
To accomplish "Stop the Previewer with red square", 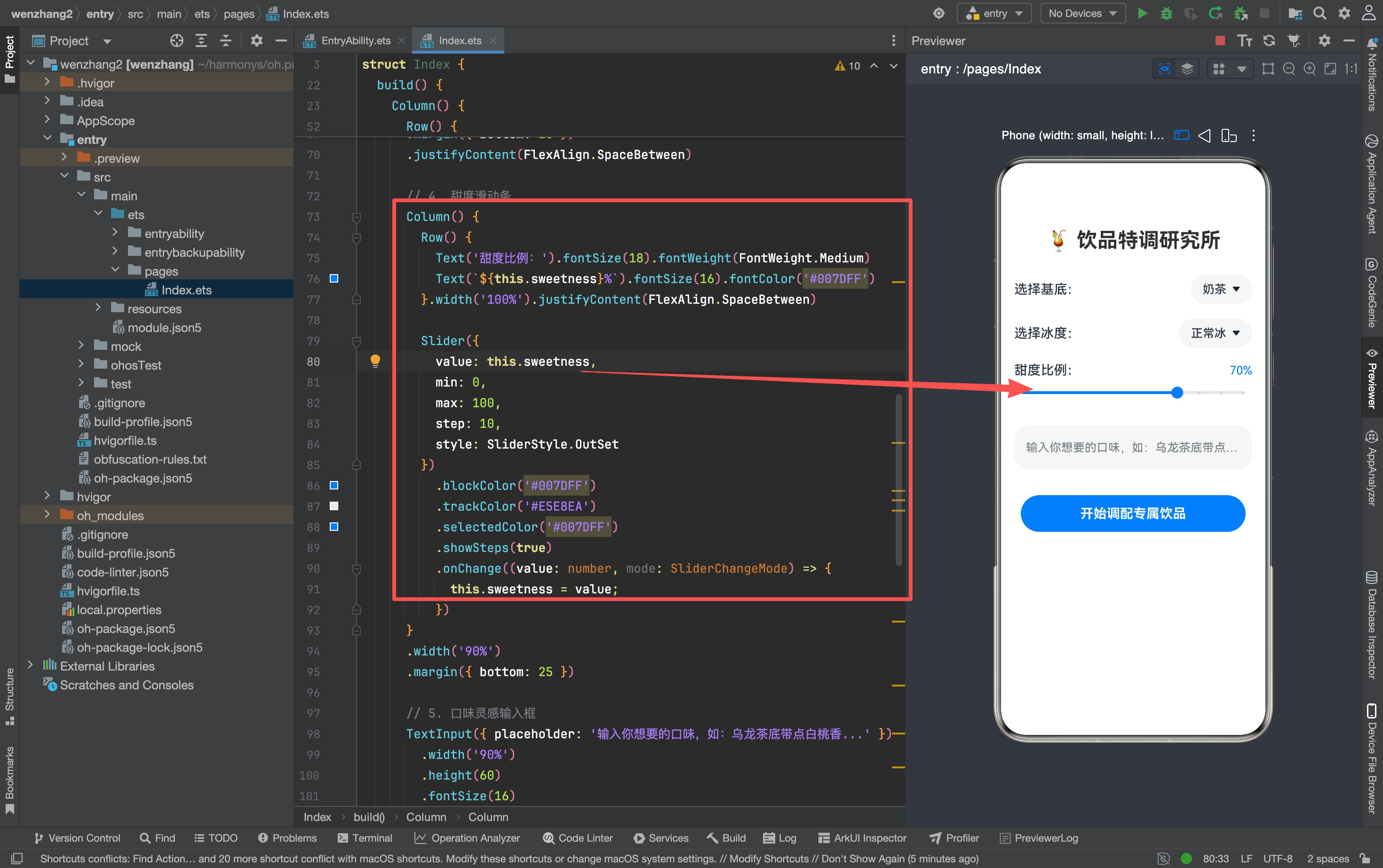I will tap(1220, 41).
